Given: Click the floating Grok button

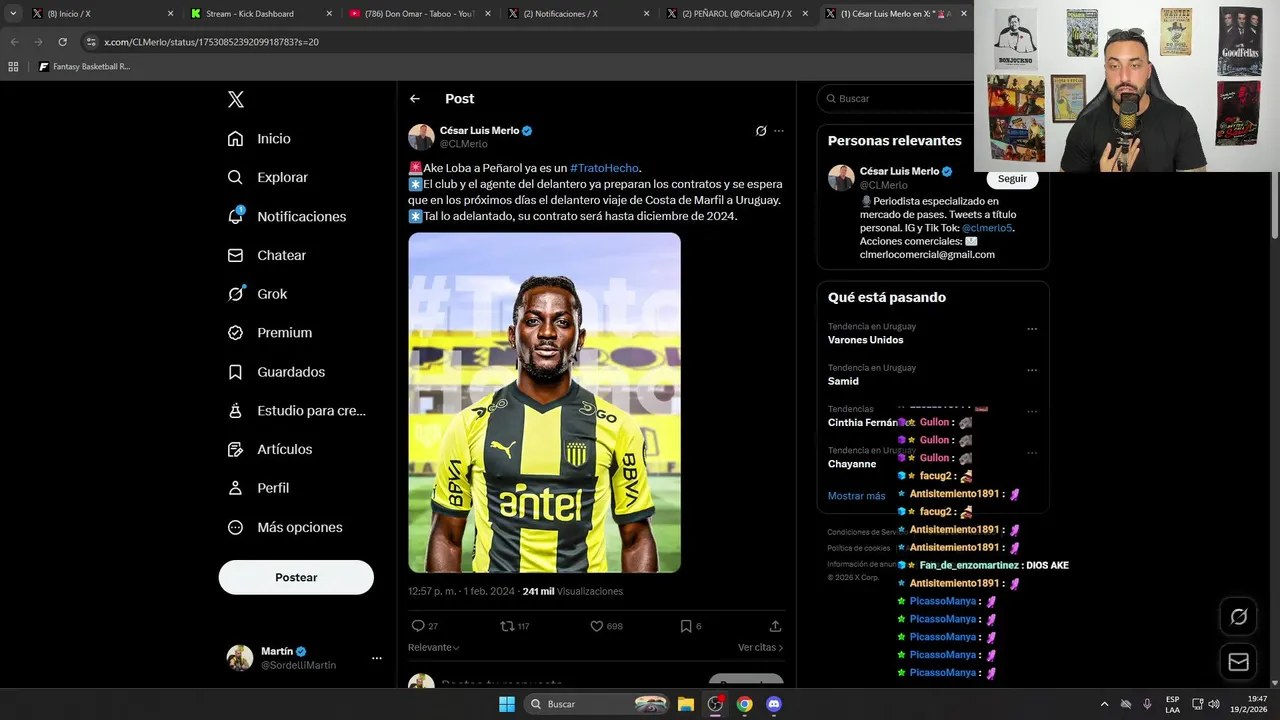Looking at the screenshot, I should [1238, 617].
